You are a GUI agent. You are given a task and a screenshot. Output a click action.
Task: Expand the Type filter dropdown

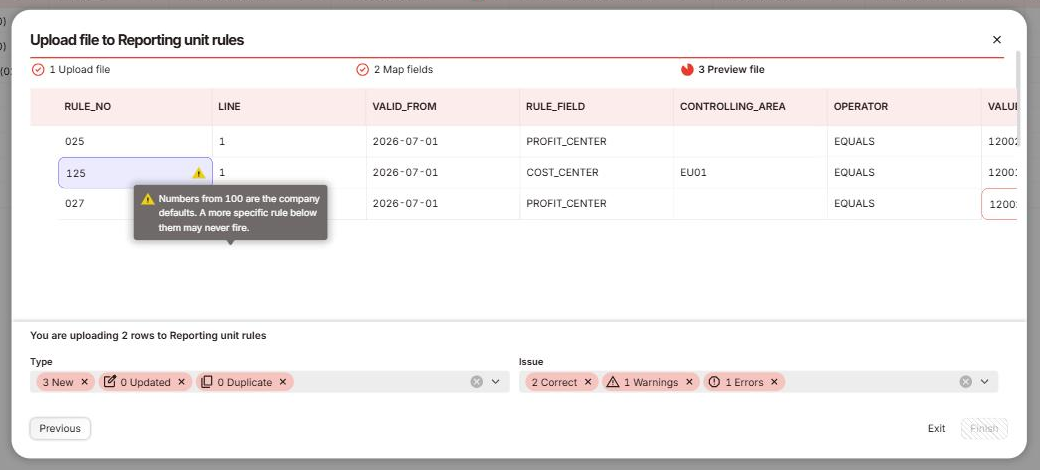[495, 381]
